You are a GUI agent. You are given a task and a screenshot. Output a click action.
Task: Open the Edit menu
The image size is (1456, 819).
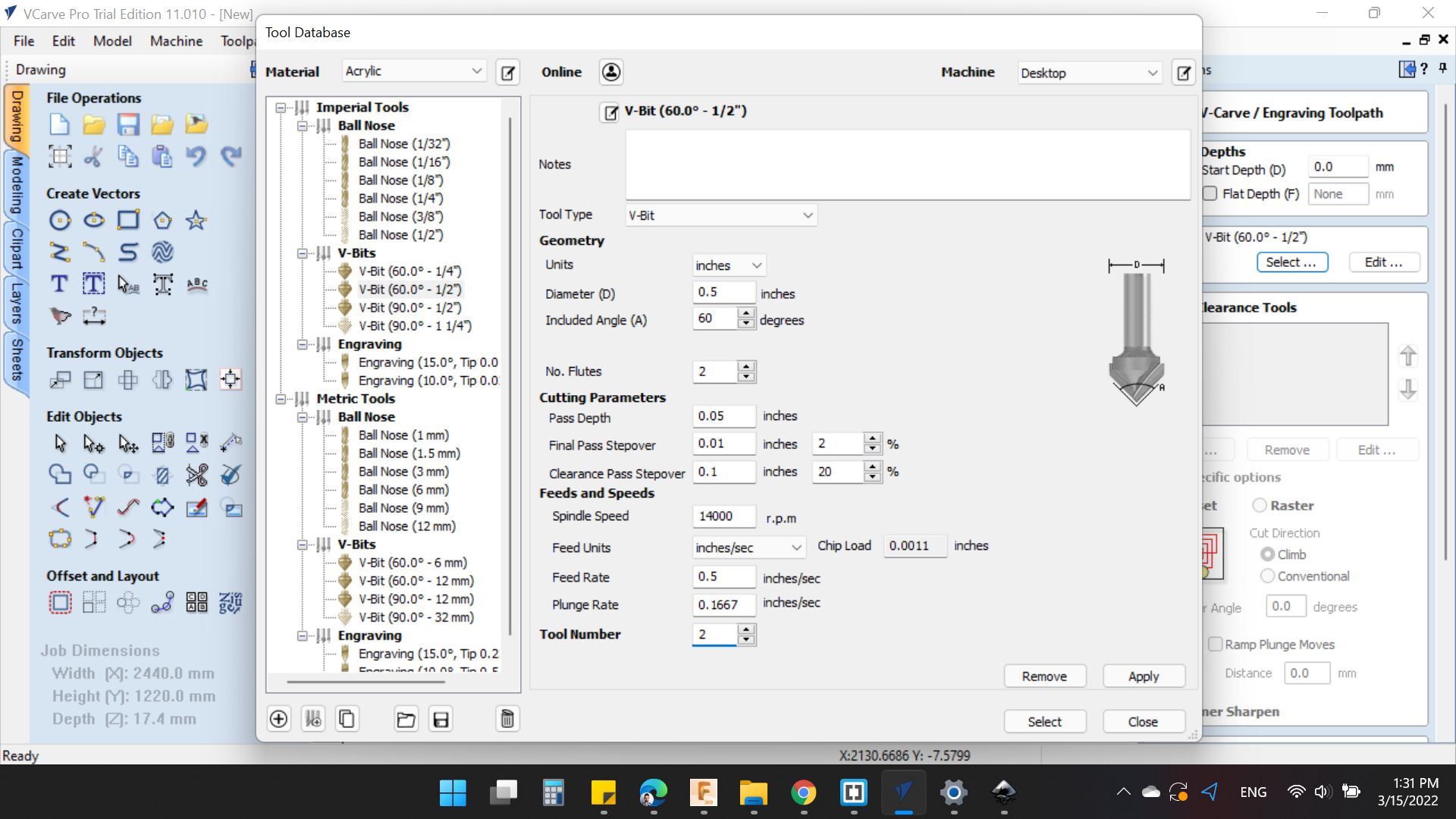pos(63,41)
